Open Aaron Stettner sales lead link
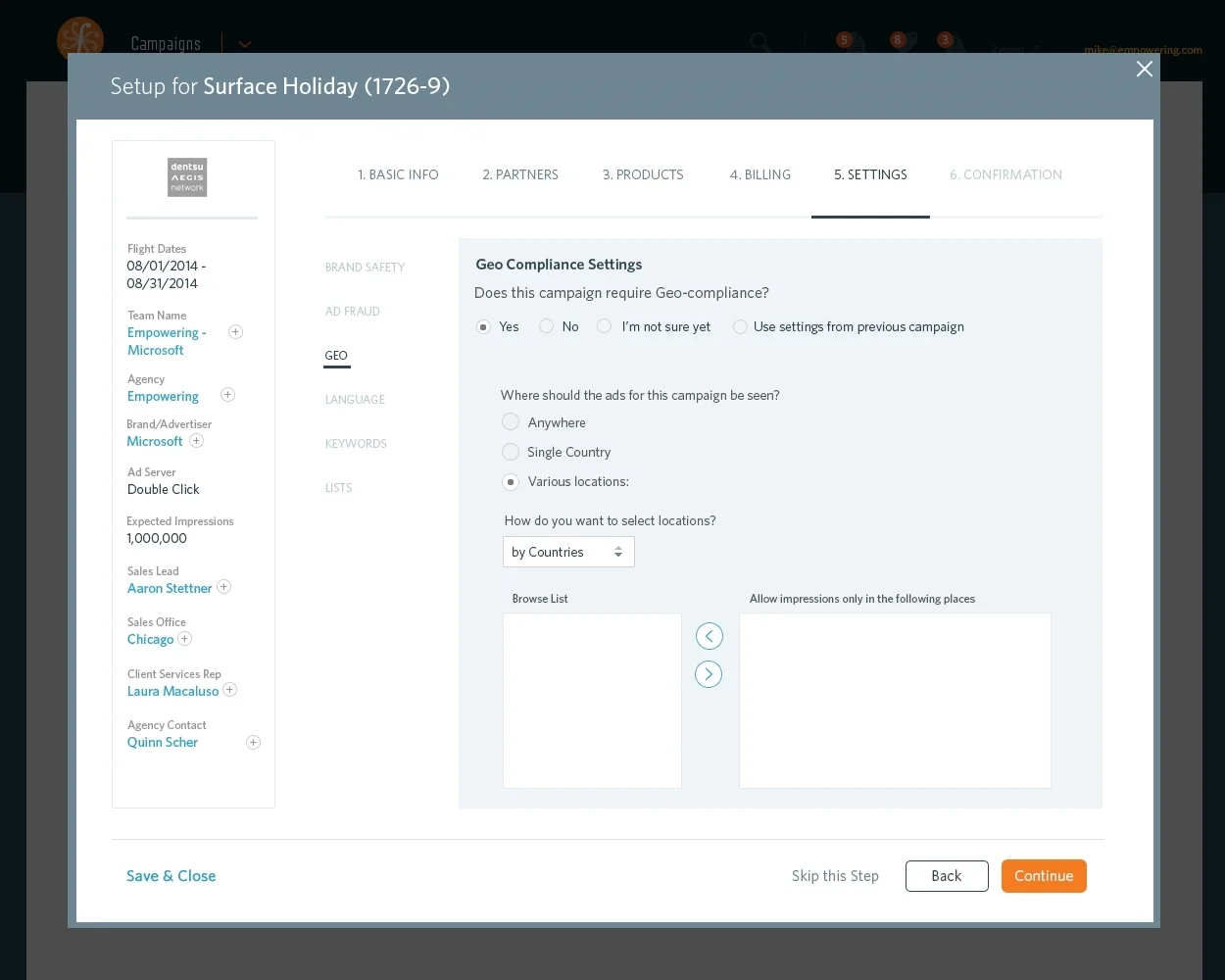This screenshot has width=1225, height=980. click(170, 588)
